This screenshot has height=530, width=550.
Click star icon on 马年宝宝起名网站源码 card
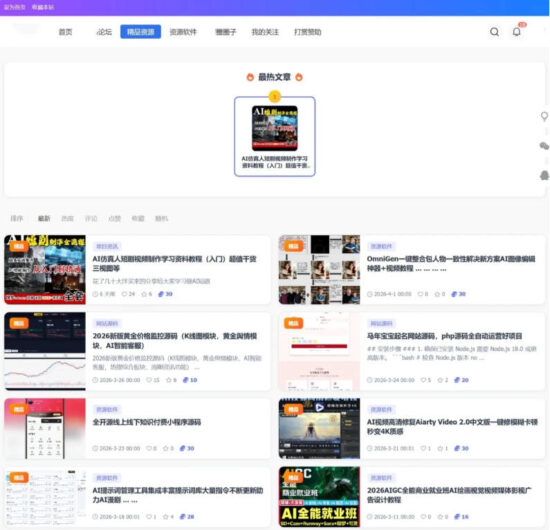(440, 380)
